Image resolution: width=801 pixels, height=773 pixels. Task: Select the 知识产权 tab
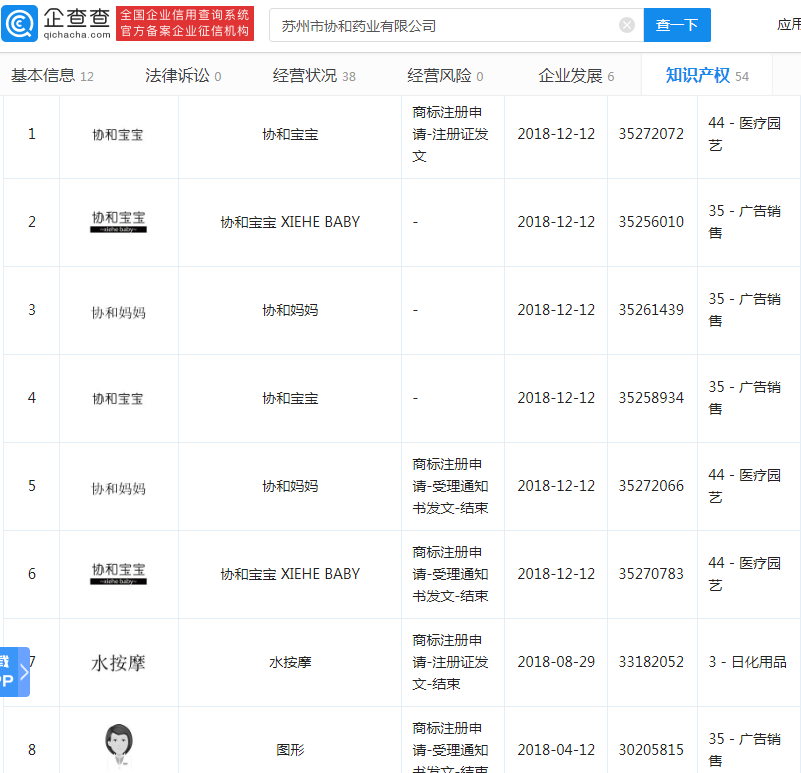coord(707,76)
